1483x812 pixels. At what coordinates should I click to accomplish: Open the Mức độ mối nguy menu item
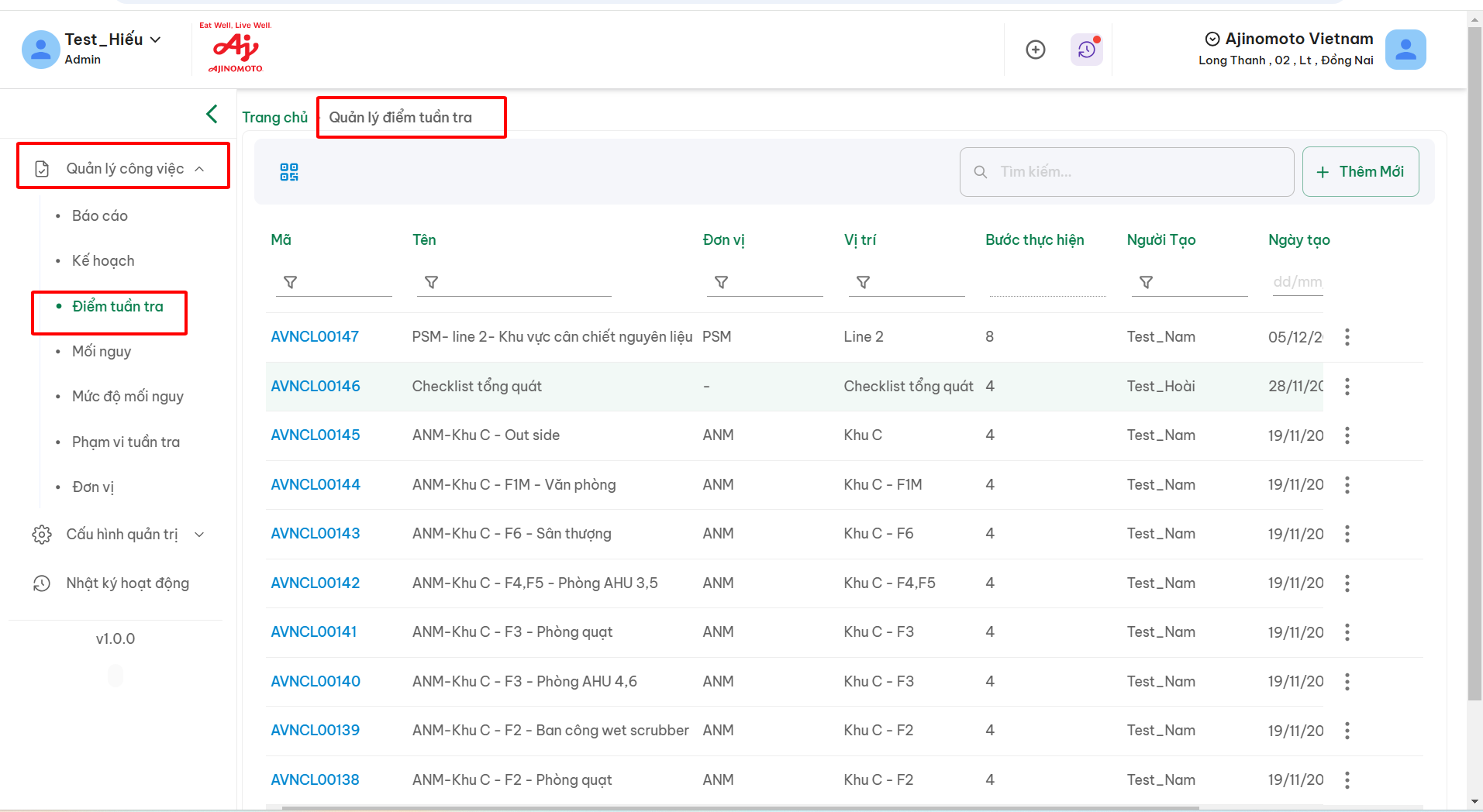(128, 397)
